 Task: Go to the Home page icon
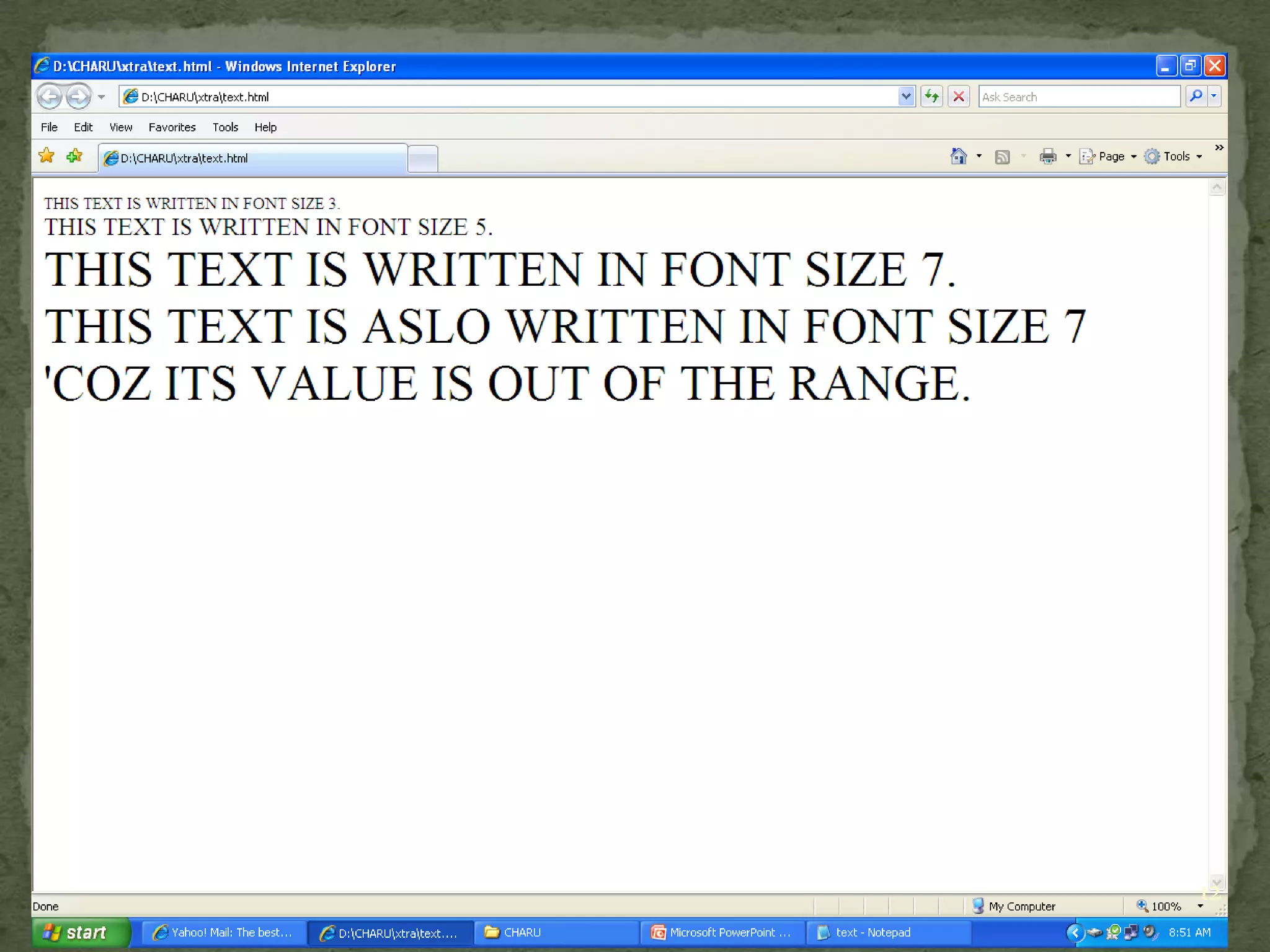click(959, 156)
